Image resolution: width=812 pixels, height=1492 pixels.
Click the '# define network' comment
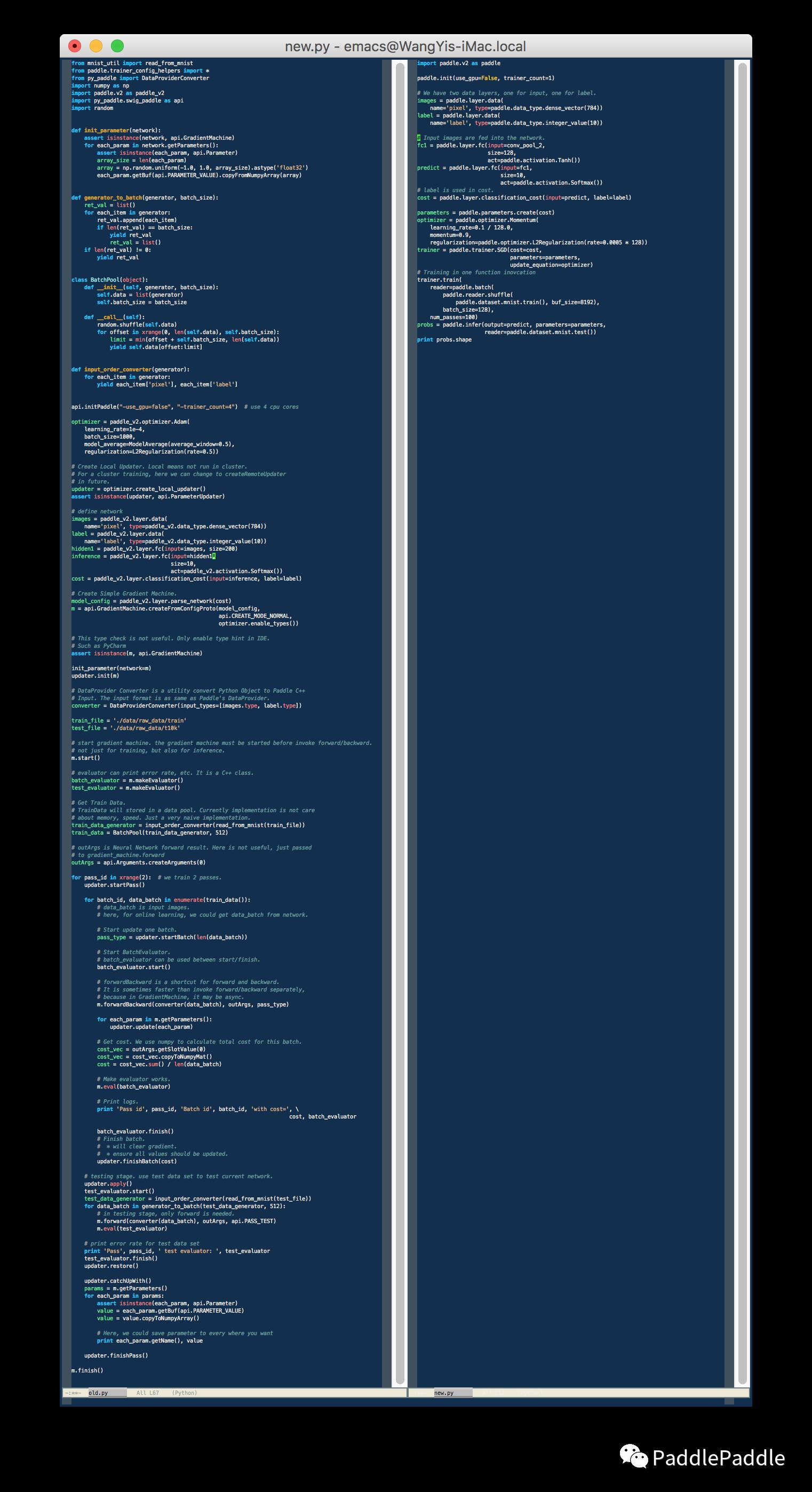point(97,511)
